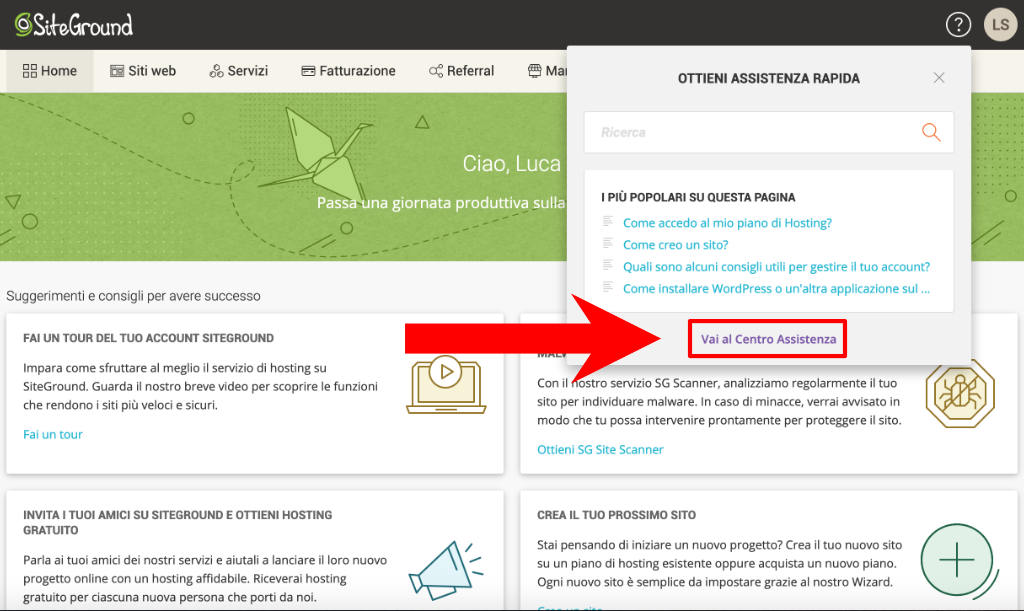This screenshot has width=1024, height=611.
Task: Click the Referral share icon
Action: (436, 70)
